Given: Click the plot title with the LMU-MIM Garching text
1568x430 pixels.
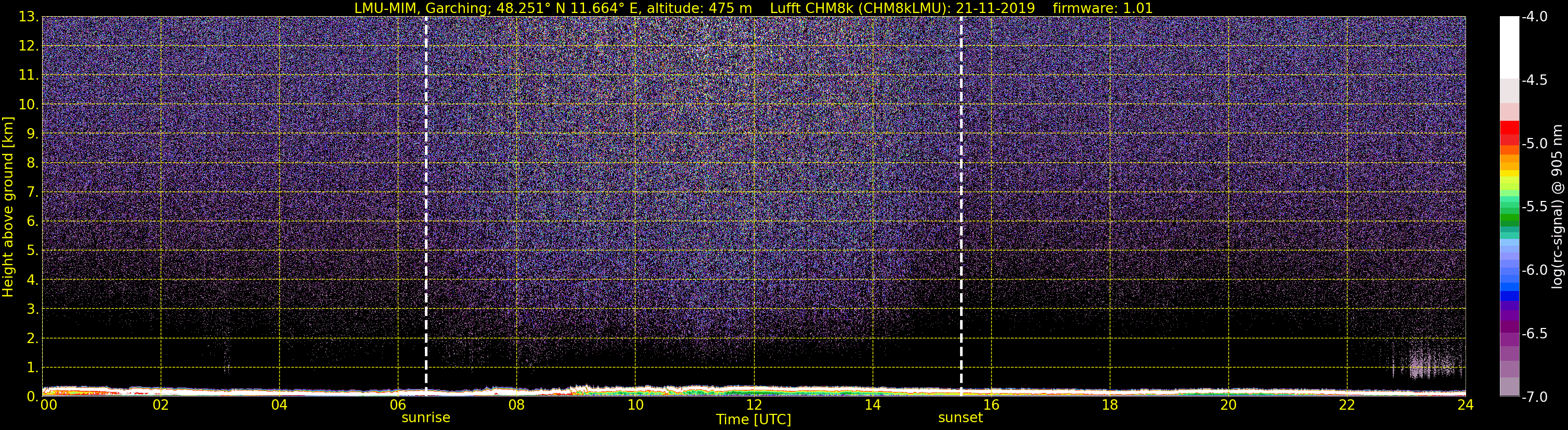Looking at the screenshot, I should [x=754, y=8].
